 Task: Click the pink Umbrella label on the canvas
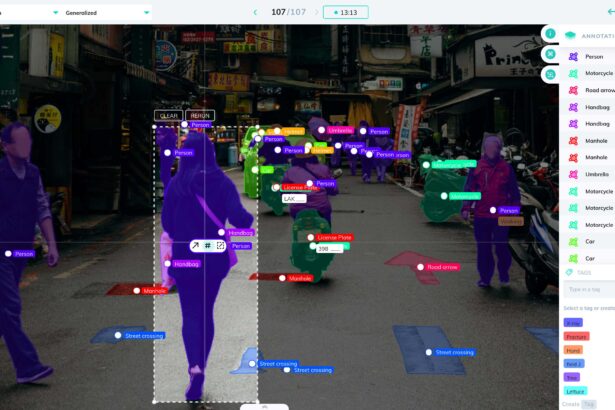[340, 130]
